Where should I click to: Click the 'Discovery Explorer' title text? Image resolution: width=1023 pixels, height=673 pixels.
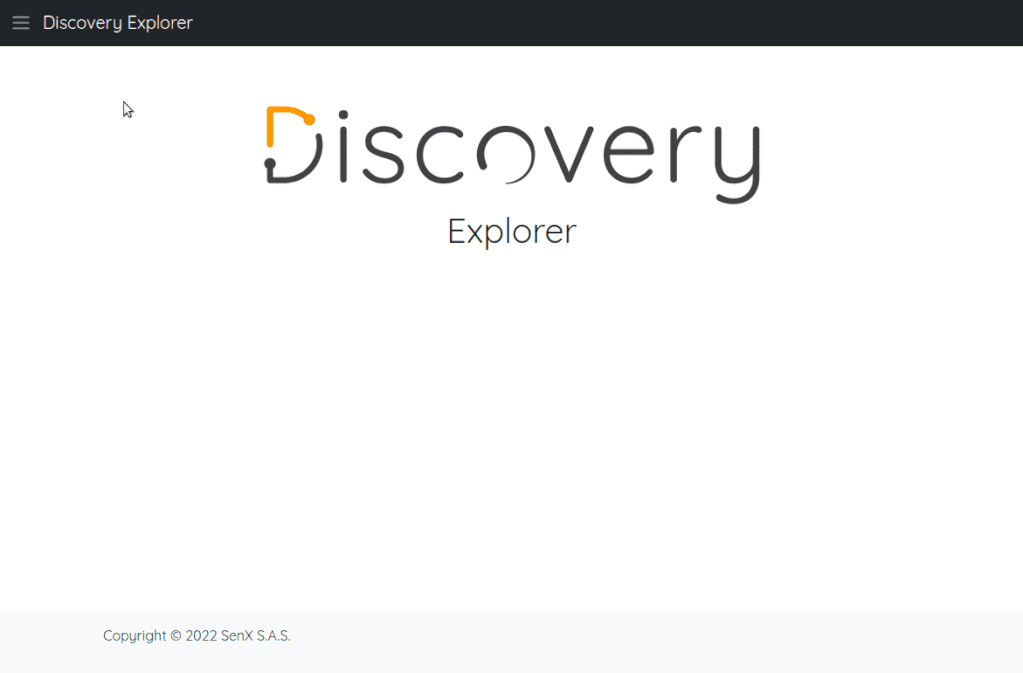(117, 22)
